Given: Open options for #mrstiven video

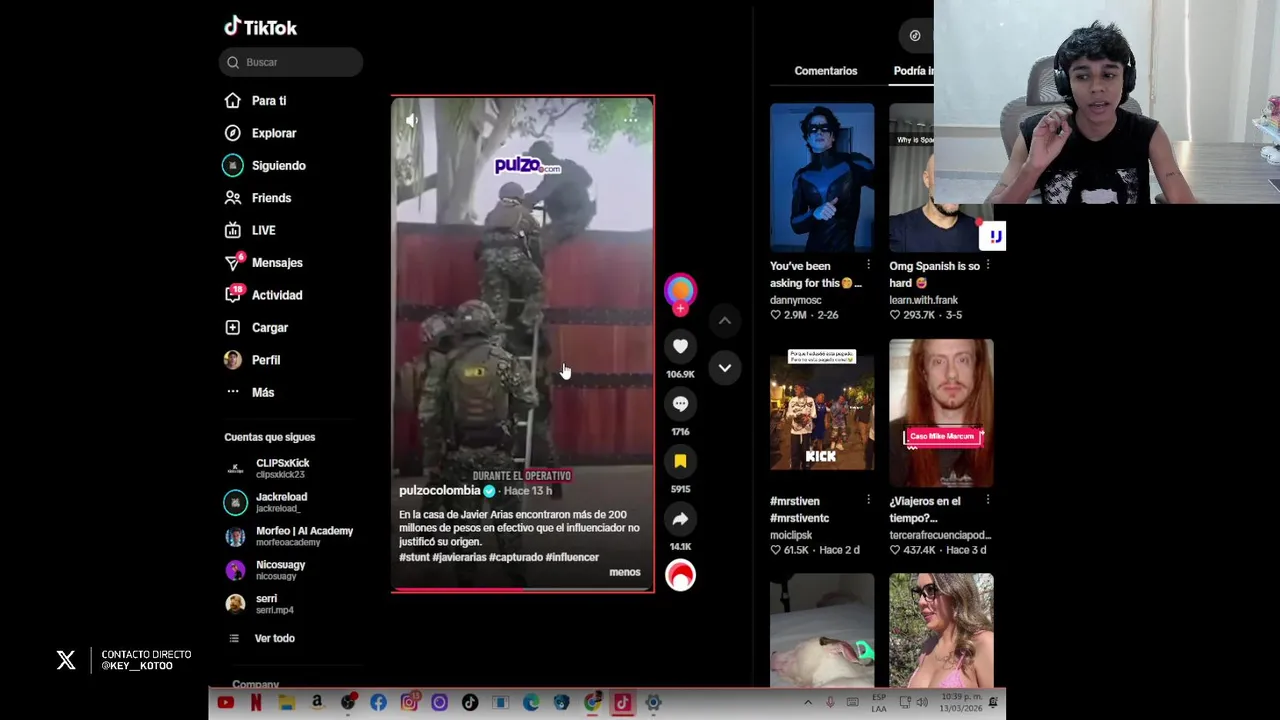Looking at the screenshot, I should tap(868, 500).
